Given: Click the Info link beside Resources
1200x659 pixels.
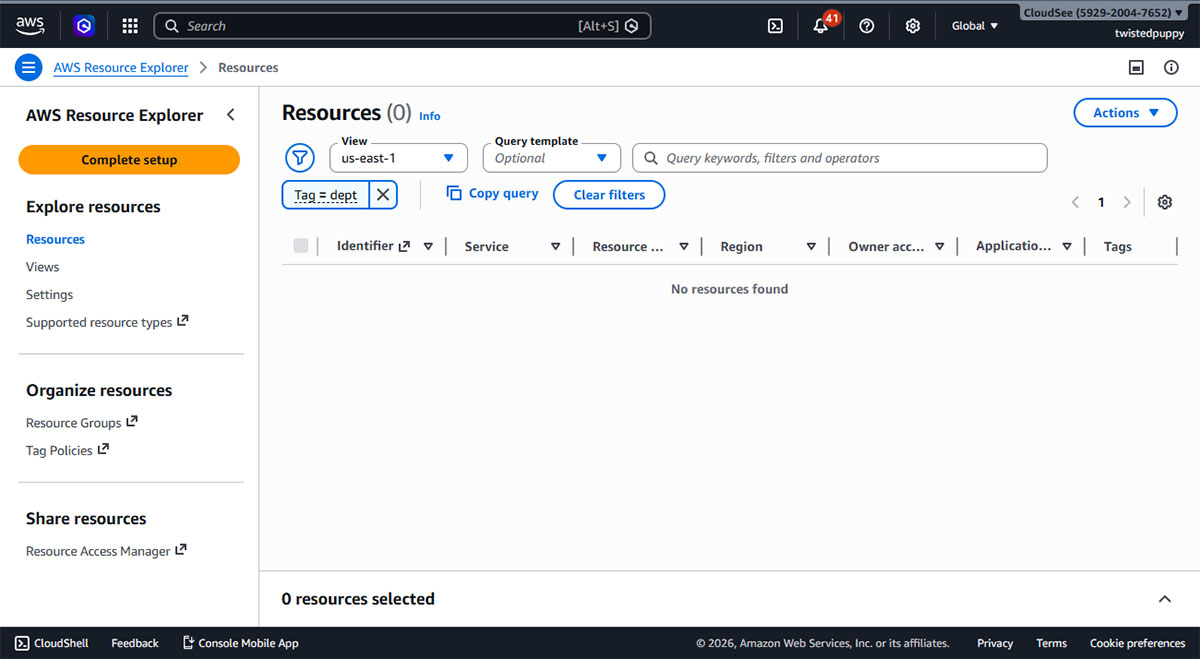Looking at the screenshot, I should (x=429, y=116).
